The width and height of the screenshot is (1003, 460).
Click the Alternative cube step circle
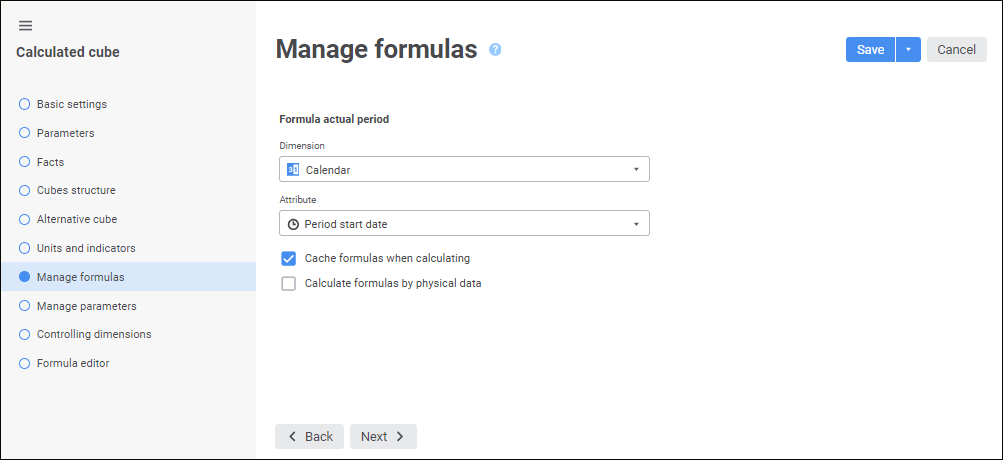(x=25, y=220)
